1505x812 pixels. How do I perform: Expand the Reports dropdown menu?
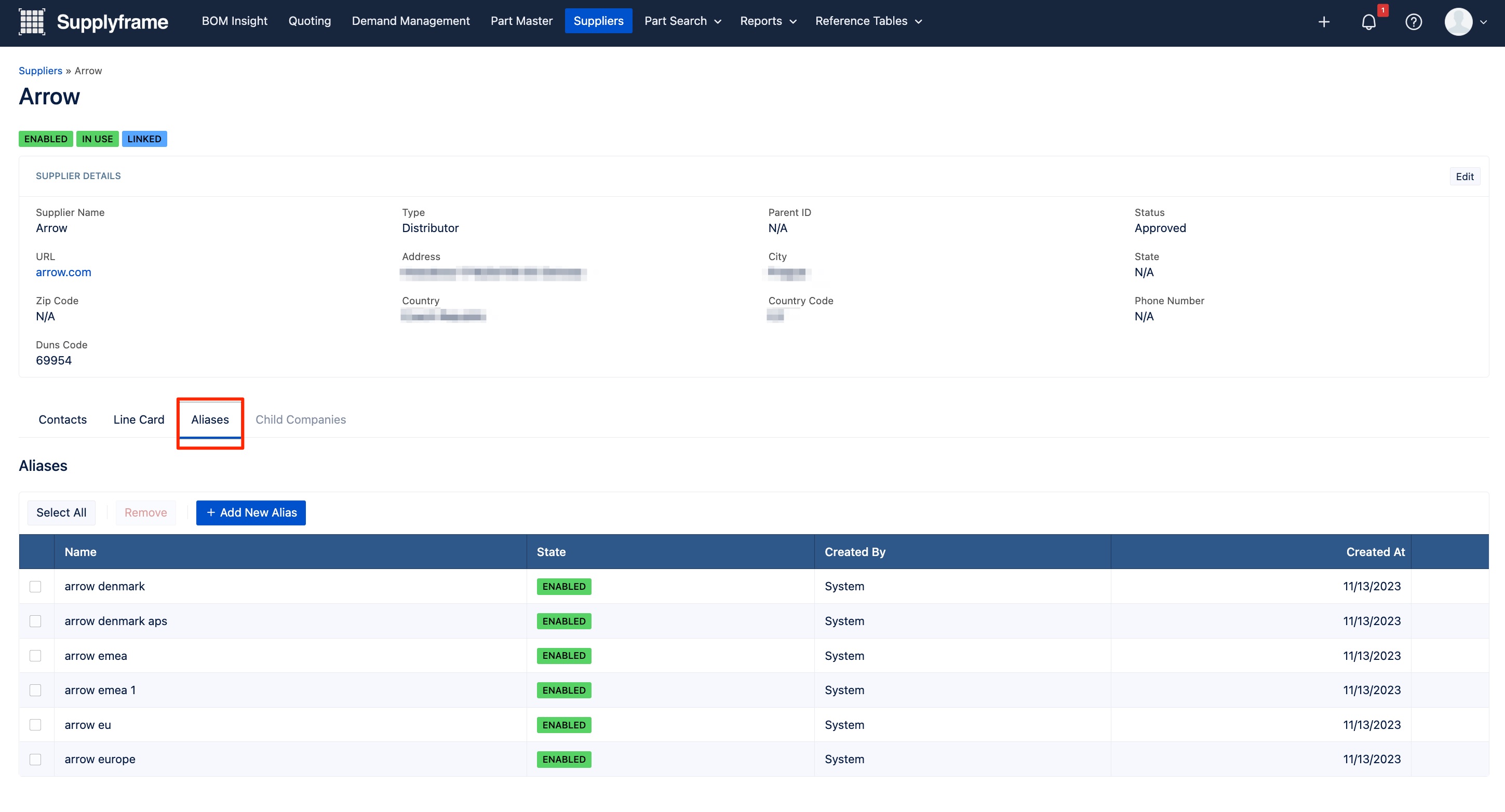pyautogui.click(x=768, y=21)
